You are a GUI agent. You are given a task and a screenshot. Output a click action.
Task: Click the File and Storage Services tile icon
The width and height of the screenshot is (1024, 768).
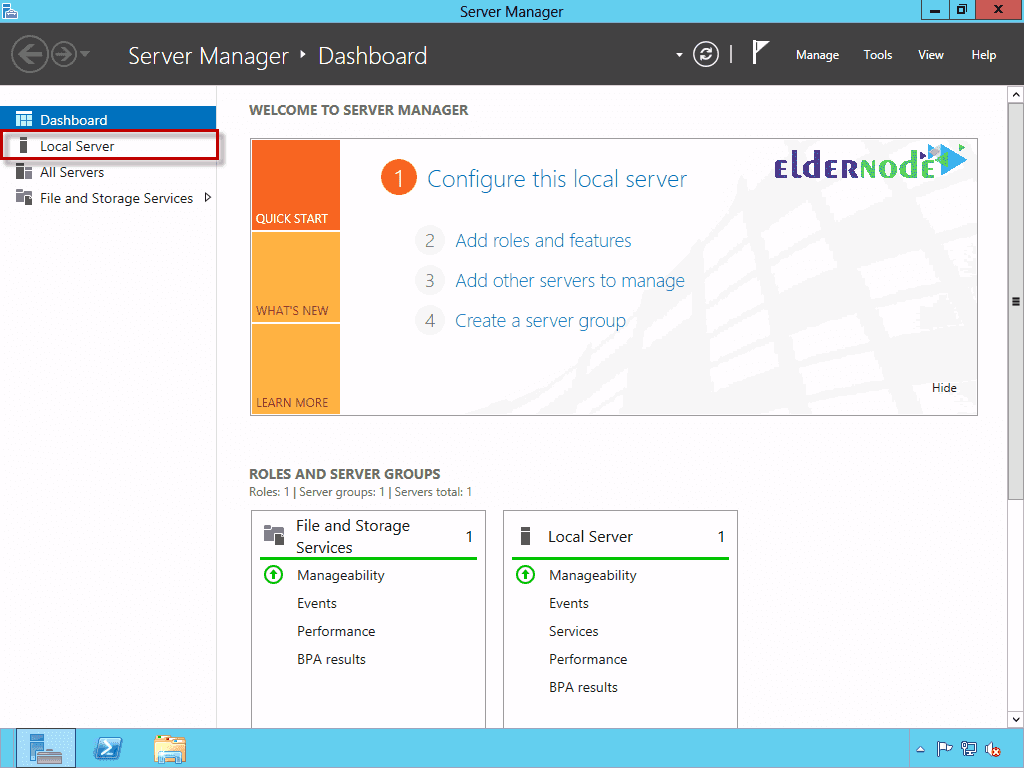(x=274, y=535)
